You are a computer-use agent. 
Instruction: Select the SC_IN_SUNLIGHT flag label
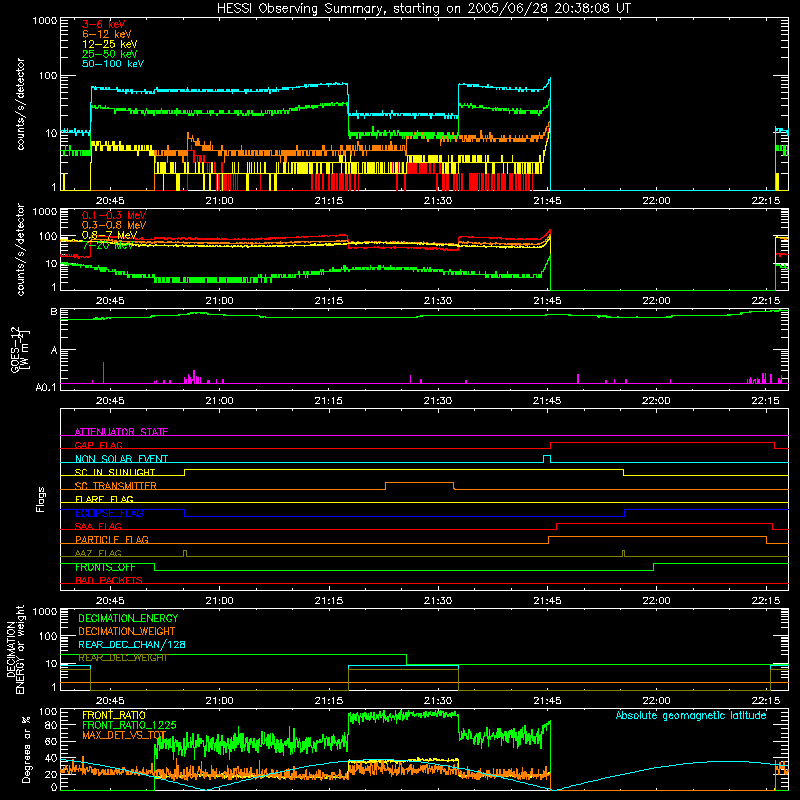tap(115, 472)
